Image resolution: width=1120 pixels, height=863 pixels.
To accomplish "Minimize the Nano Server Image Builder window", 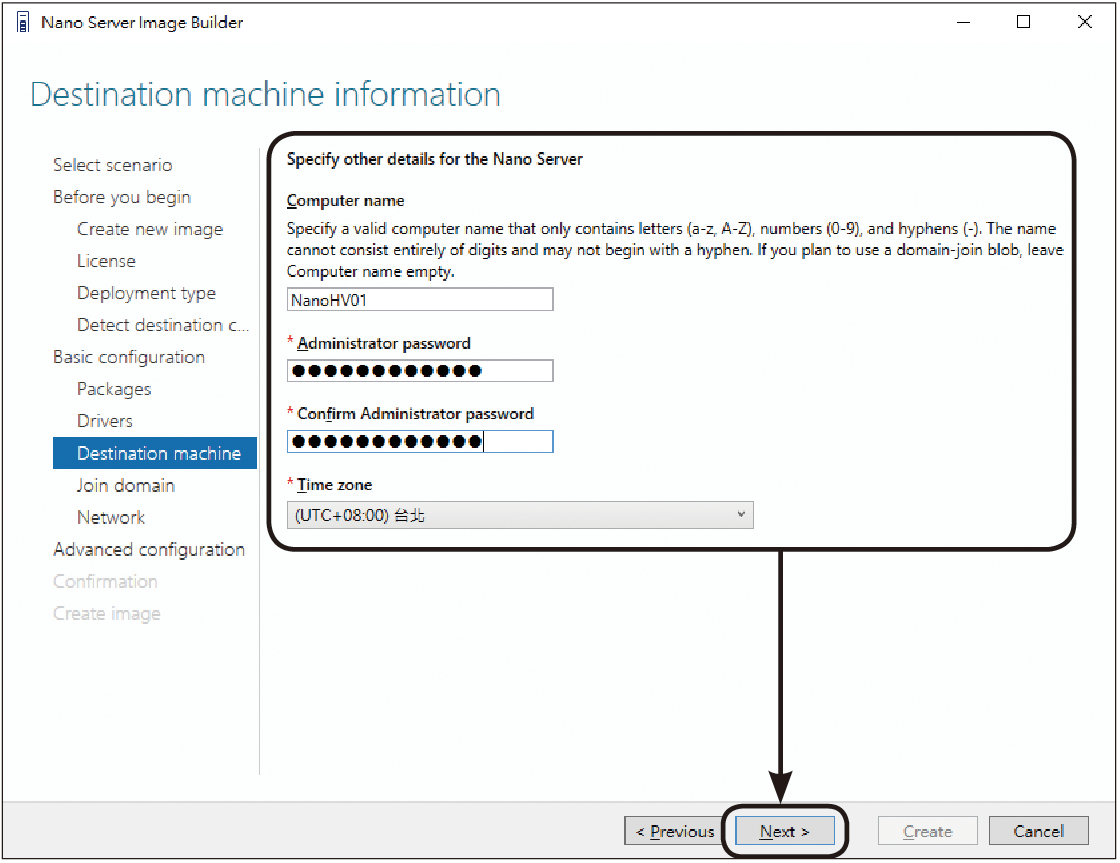I will (964, 22).
